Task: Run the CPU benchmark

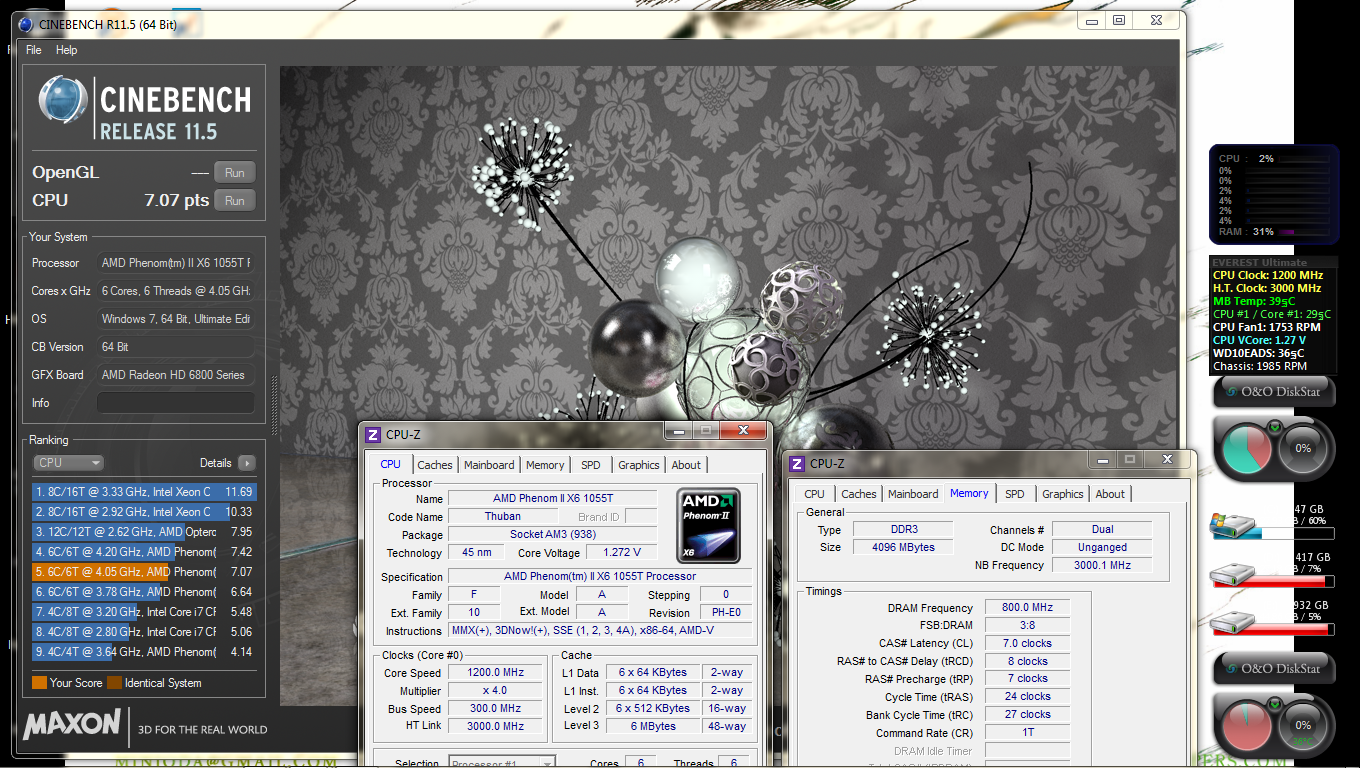Action: (x=235, y=201)
